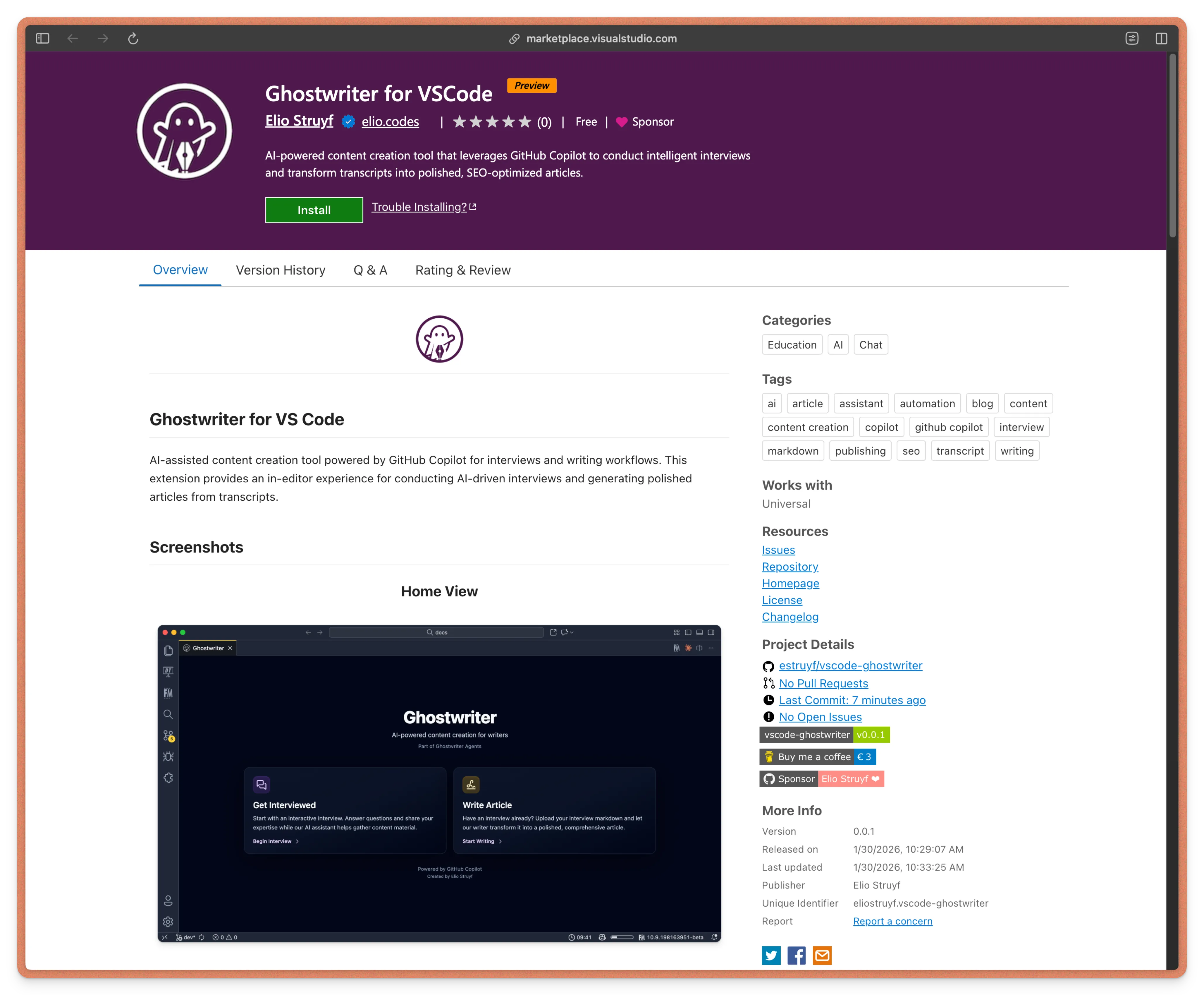Share extension via Facebook icon
The height and width of the screenshot is (995, 1204).
(796, 955)
